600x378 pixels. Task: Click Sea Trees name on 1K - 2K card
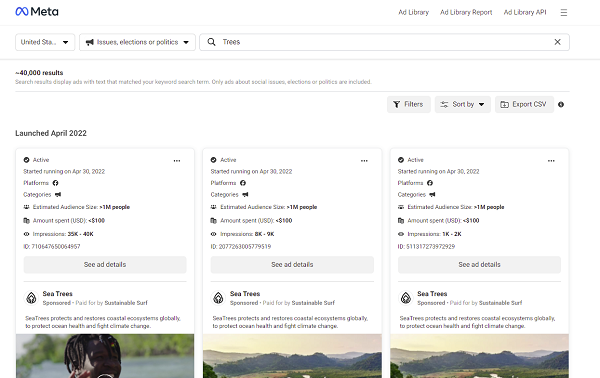pos(432,294)
